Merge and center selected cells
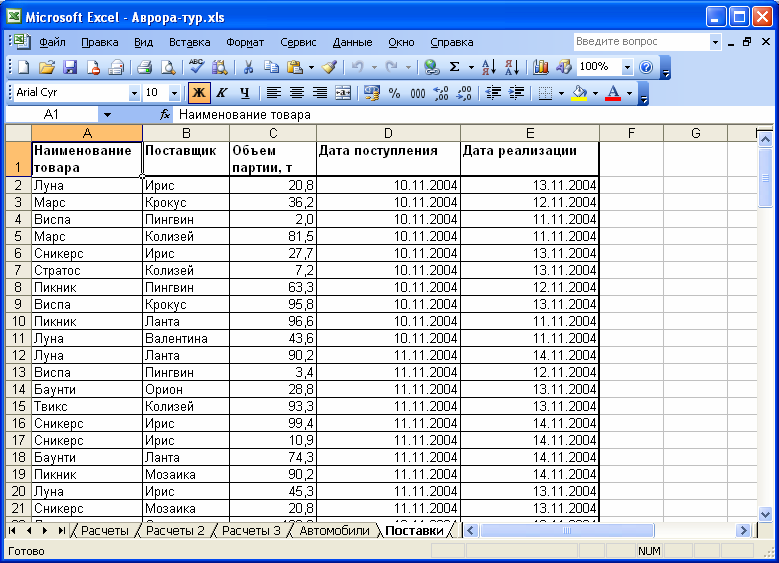The height and width of the screenshot is (563, 779). 343,92
